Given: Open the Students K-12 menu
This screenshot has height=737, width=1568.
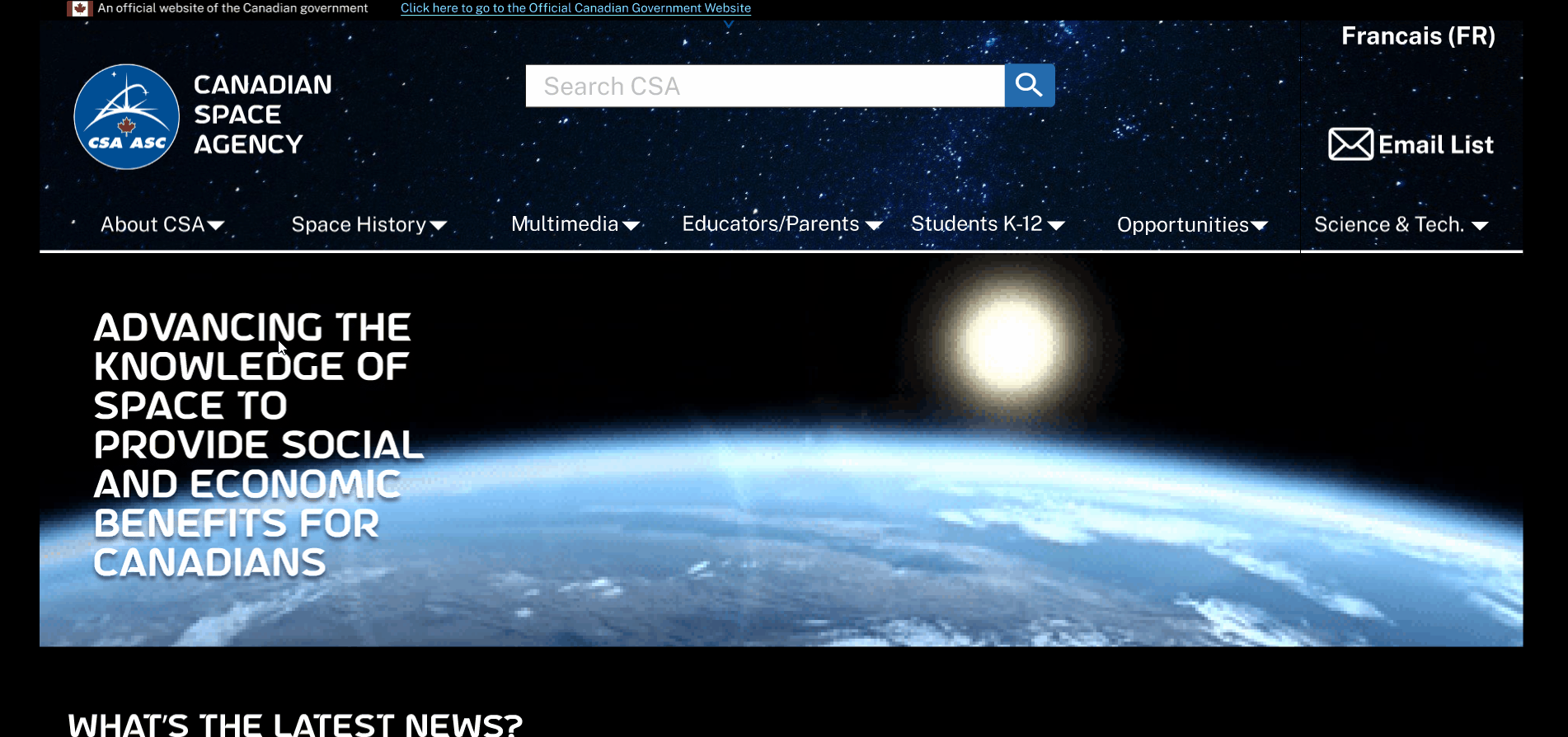Looking at the screenshot, I should click(988, 224).
